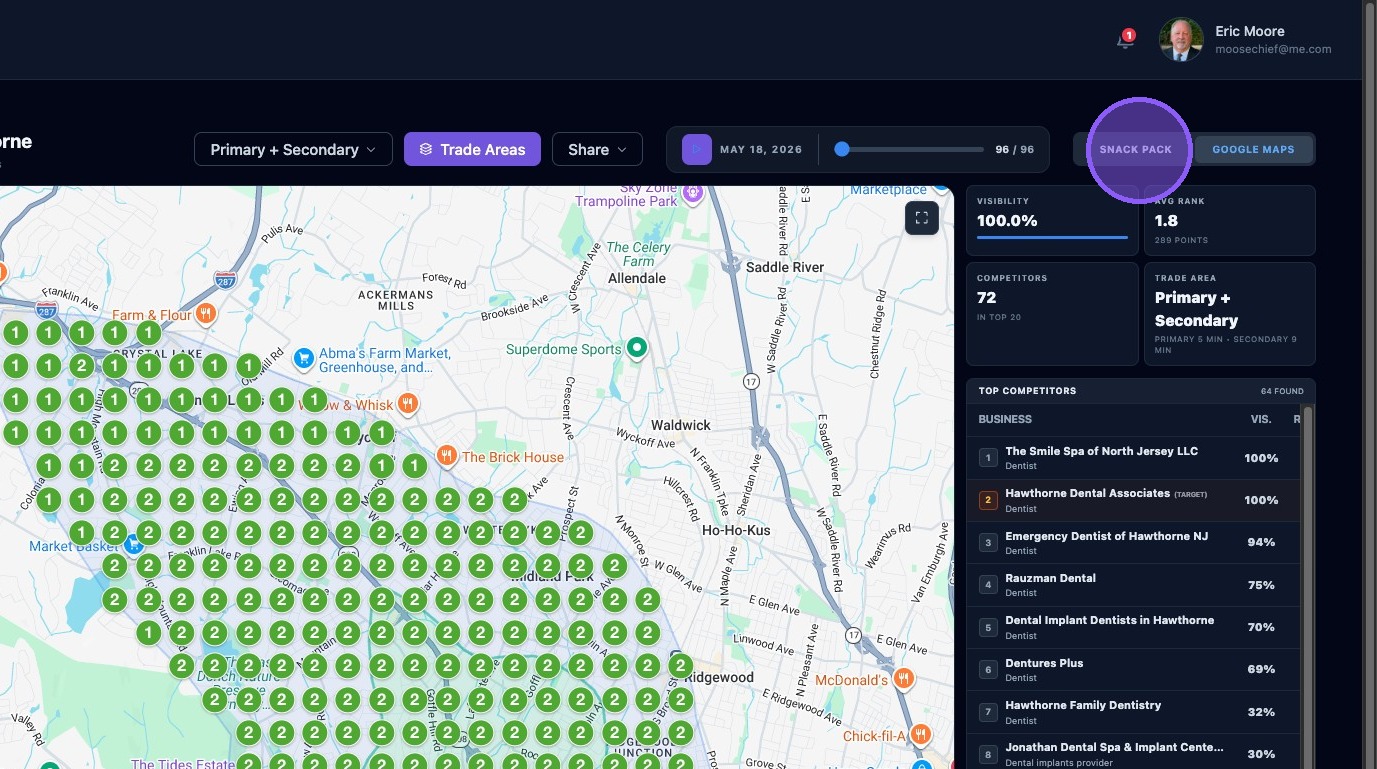Click the 64 FOUND label
The image size is (1377, 769).
click(x=1282, y=391)
